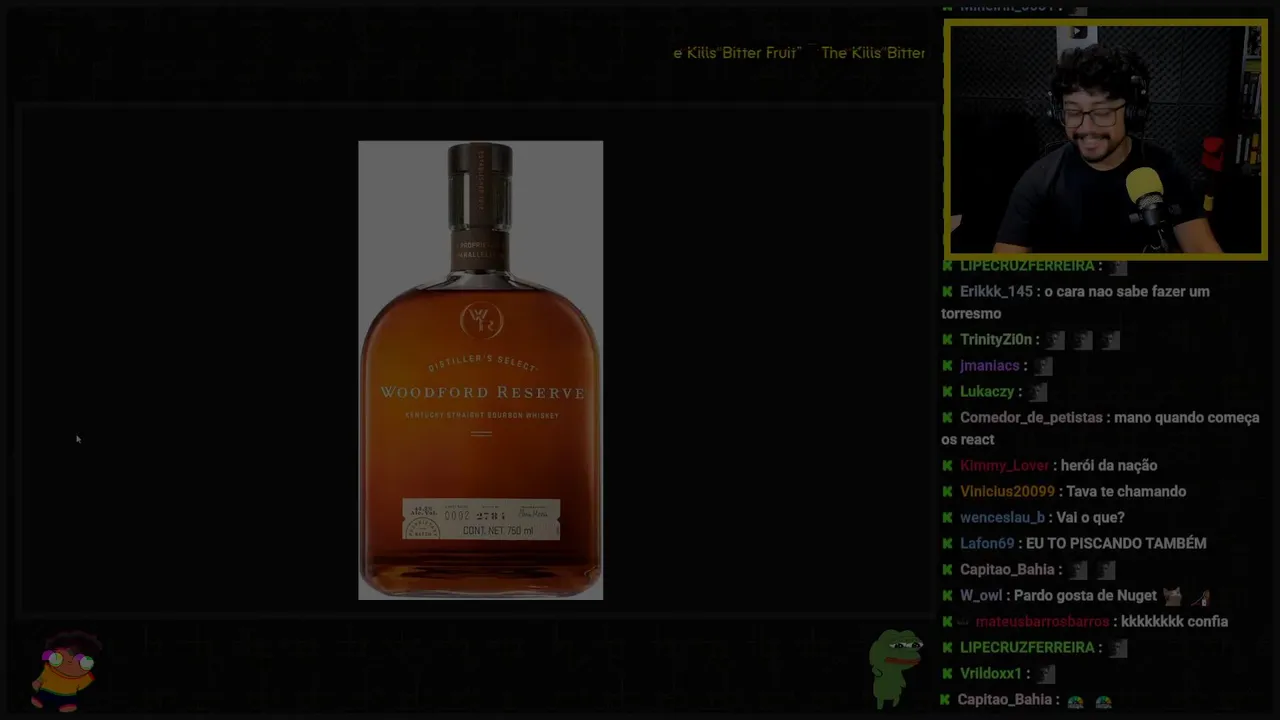Click the emote posted by jmaniacs

tap(1043, 366)
